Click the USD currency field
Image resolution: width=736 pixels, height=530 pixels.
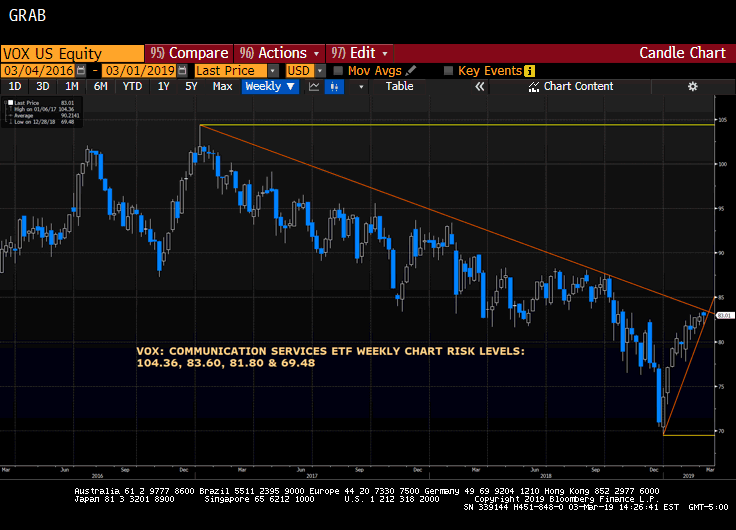(300, 71)
